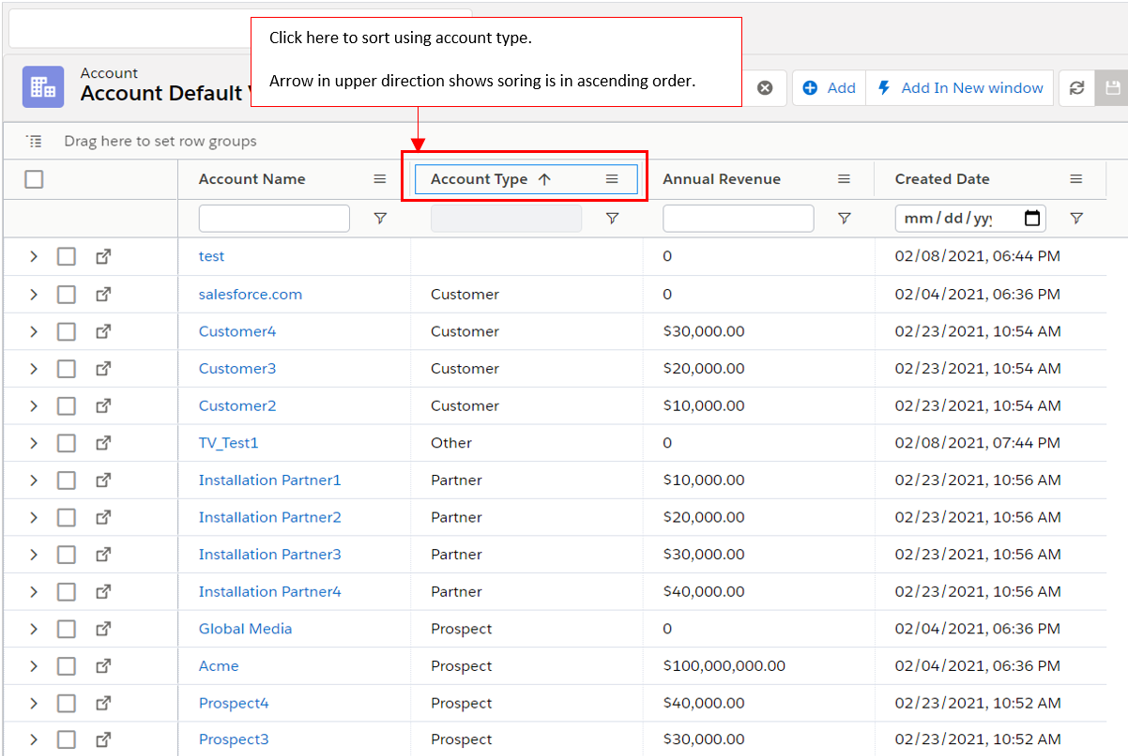
Task: Click the Created Date column menu icon
Action: (x=1076, y=179)
